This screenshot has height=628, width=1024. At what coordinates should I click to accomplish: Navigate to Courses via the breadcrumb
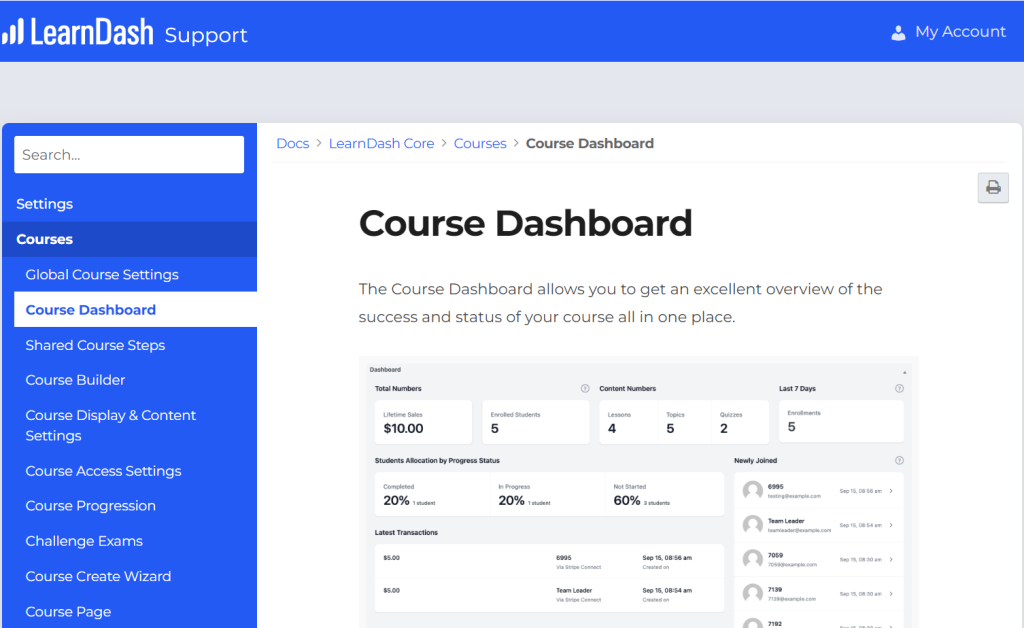click(x=480, y=143)
